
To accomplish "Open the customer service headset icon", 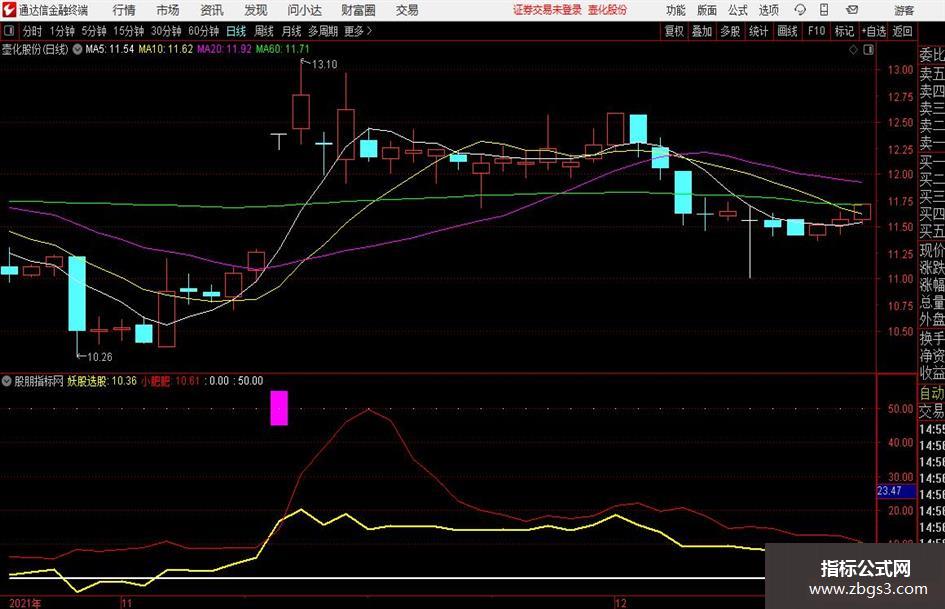I will click(800, 10).
